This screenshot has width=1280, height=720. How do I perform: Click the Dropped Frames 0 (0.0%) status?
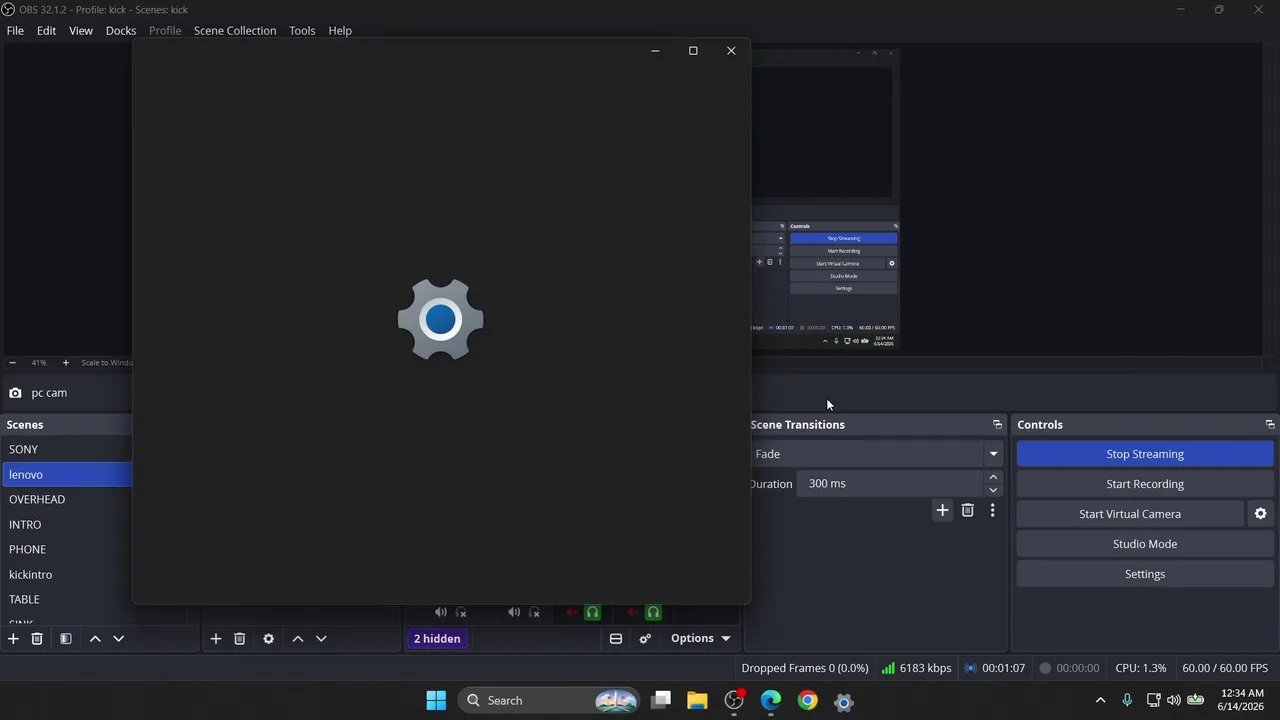point(805,668)
